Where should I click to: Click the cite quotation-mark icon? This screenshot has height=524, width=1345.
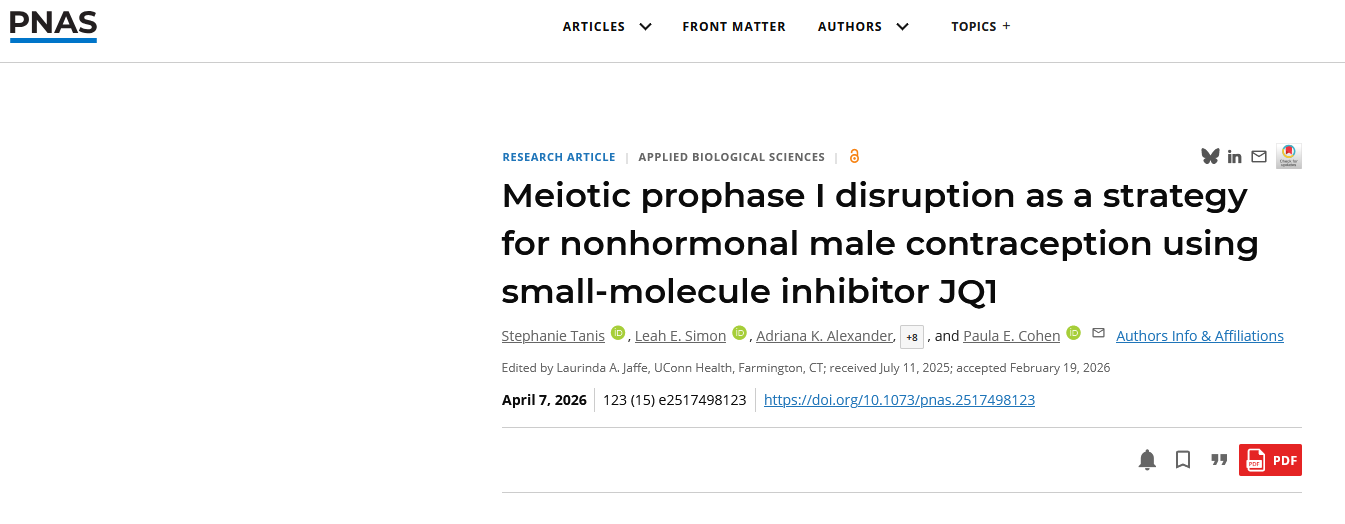click(1219, 460)
